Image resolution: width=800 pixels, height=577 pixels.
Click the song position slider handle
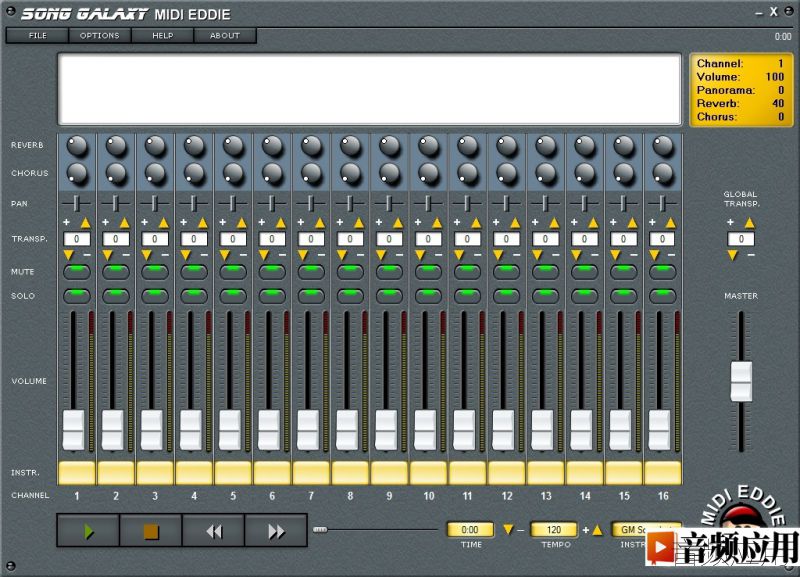[x=320, y=530]
